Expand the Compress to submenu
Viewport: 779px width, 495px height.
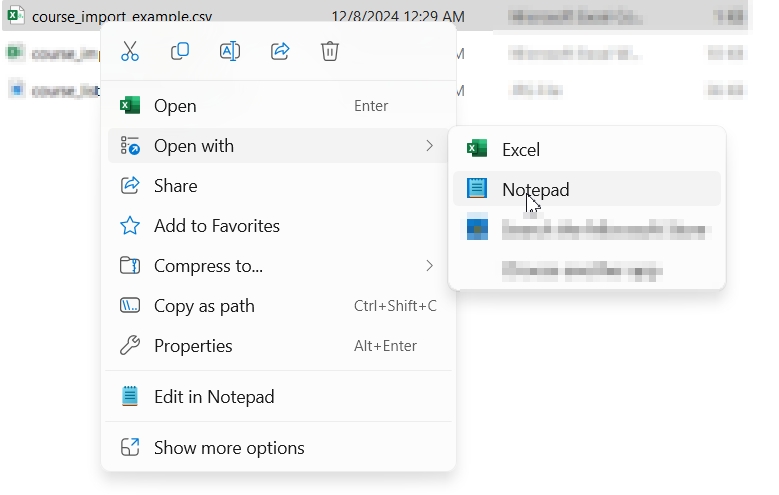278,266
